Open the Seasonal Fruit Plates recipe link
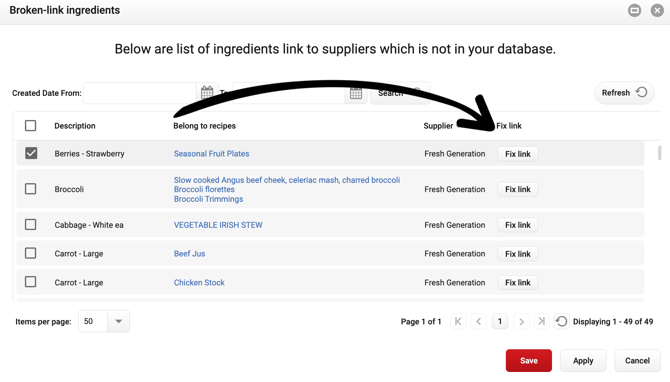Viewport: 670px width, 382px height. tap(212, 153)
